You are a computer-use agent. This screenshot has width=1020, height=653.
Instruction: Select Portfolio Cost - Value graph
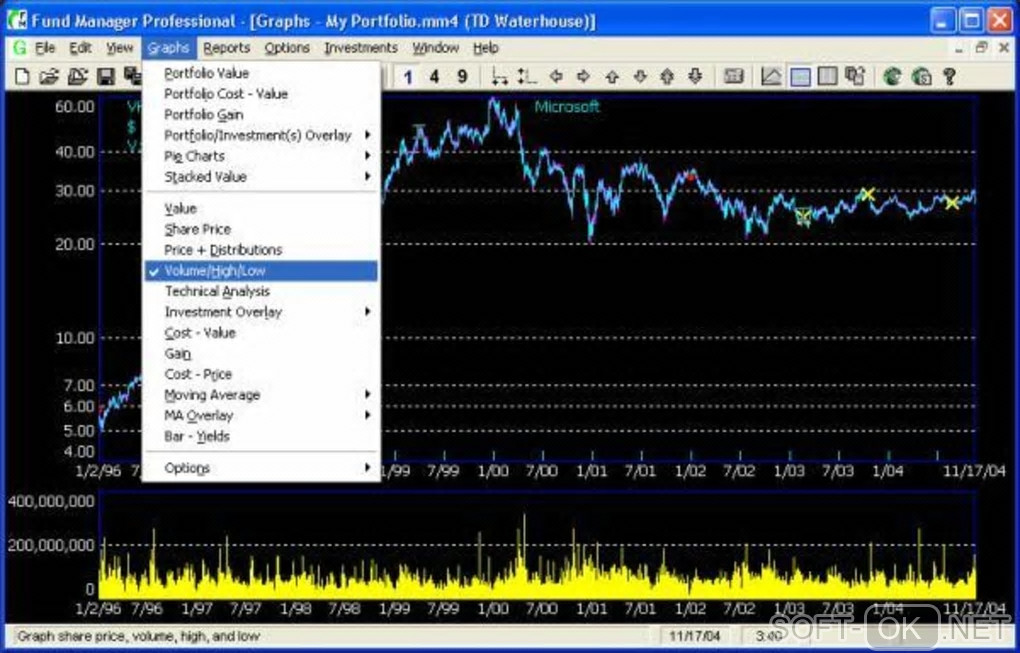pyautogui.click(x=261, y=94)
